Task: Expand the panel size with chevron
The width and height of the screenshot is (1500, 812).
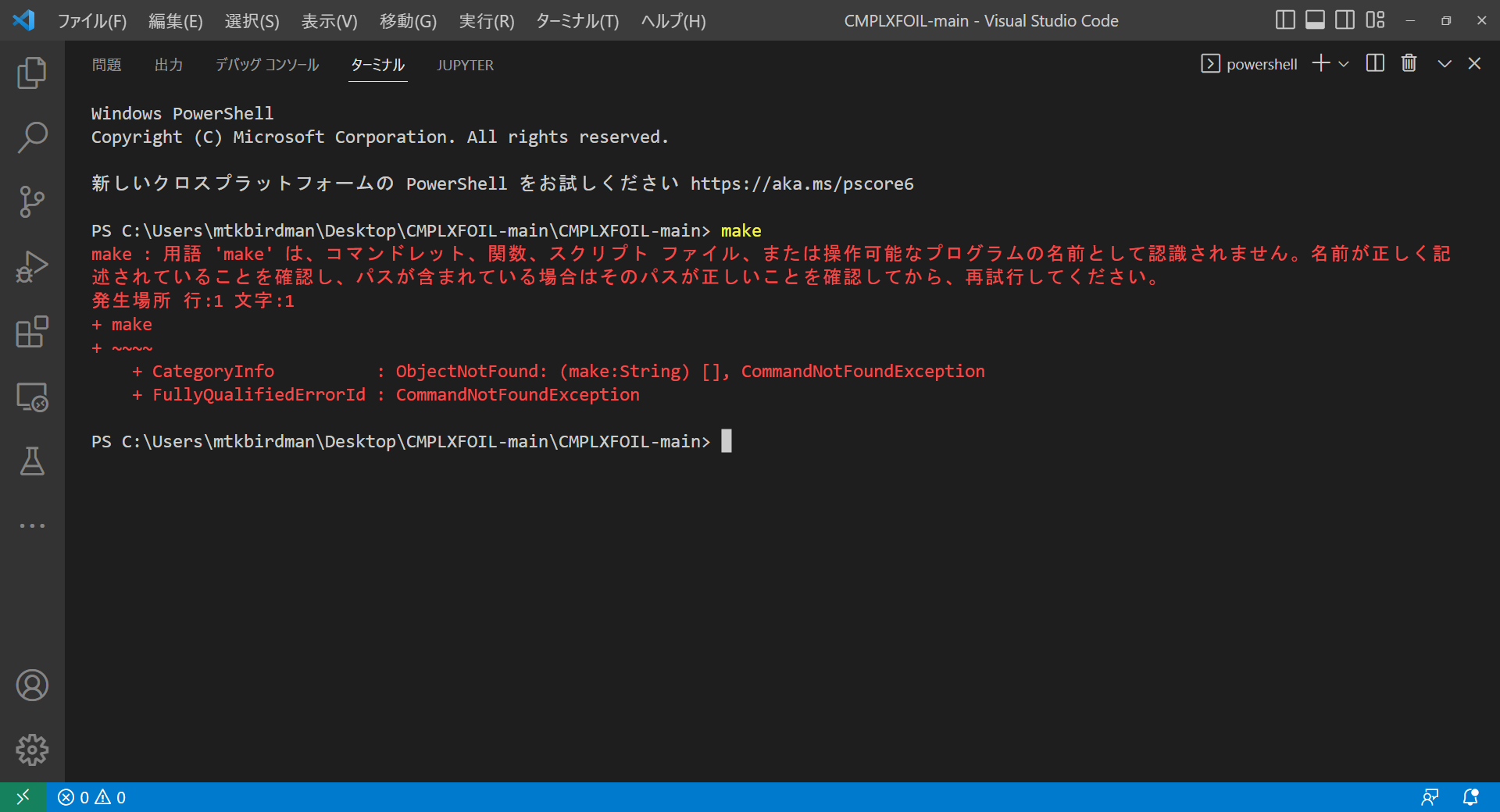Action: pyautogui.click(x=1445, y=64)
